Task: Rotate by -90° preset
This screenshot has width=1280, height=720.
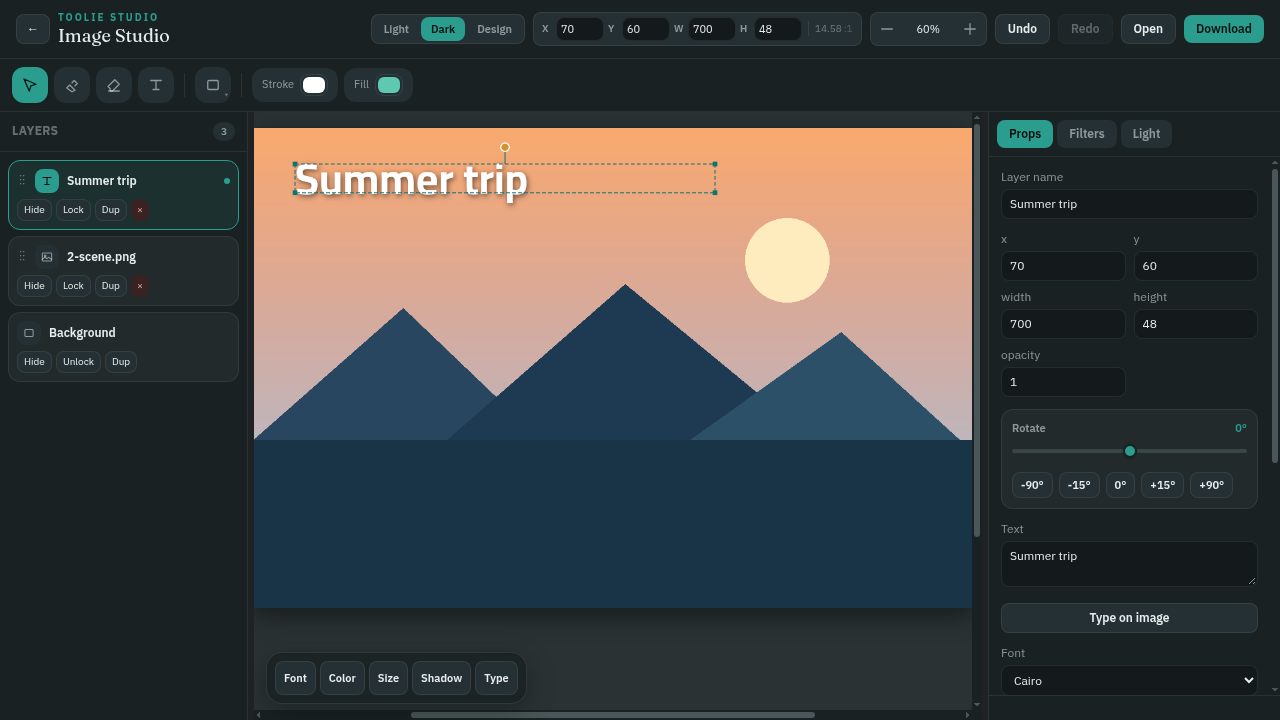Action: [1032, 485]
